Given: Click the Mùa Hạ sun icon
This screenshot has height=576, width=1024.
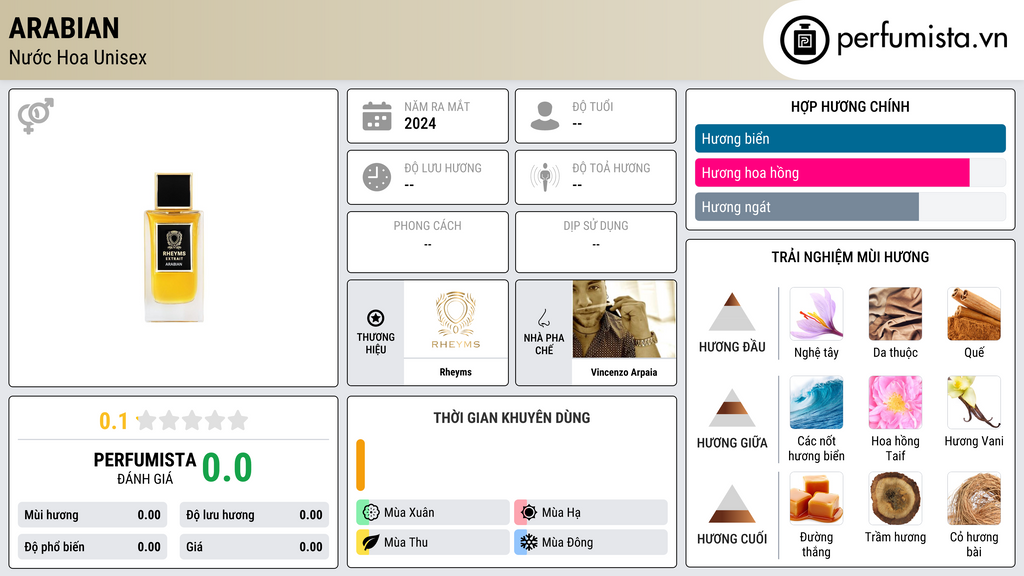Looking at the screenshot, I should 529,513.
